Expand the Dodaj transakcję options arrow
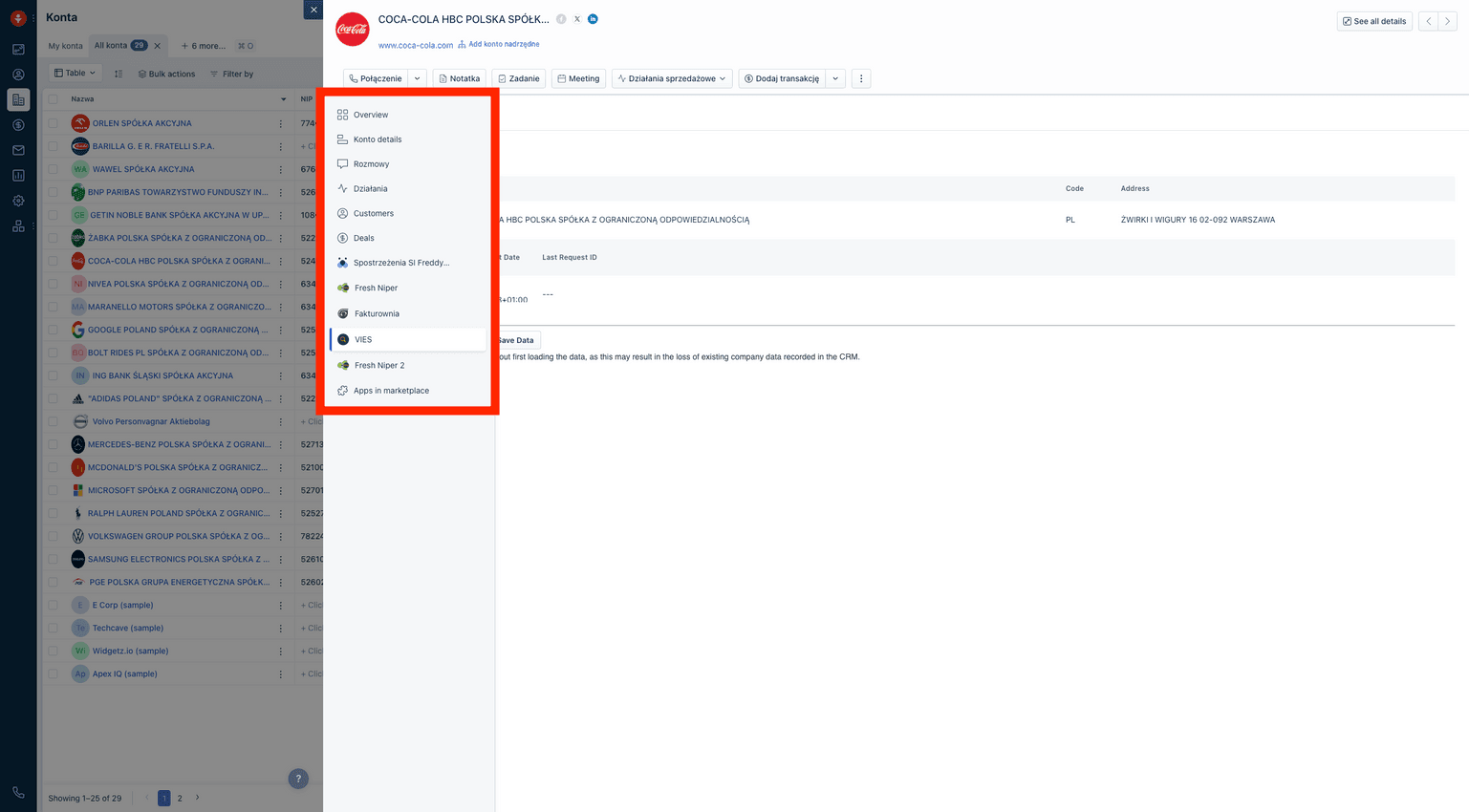 (835, 78)
